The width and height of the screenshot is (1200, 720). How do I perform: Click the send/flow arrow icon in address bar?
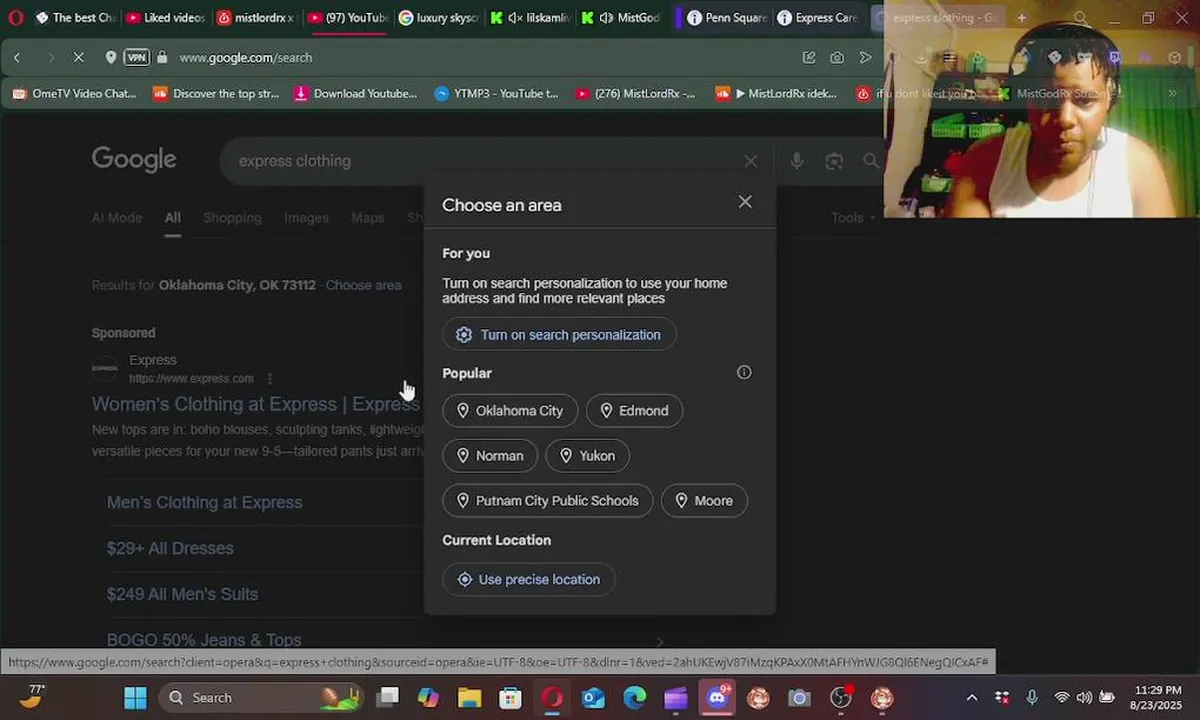pyautogui.click(x=866, y=58)
